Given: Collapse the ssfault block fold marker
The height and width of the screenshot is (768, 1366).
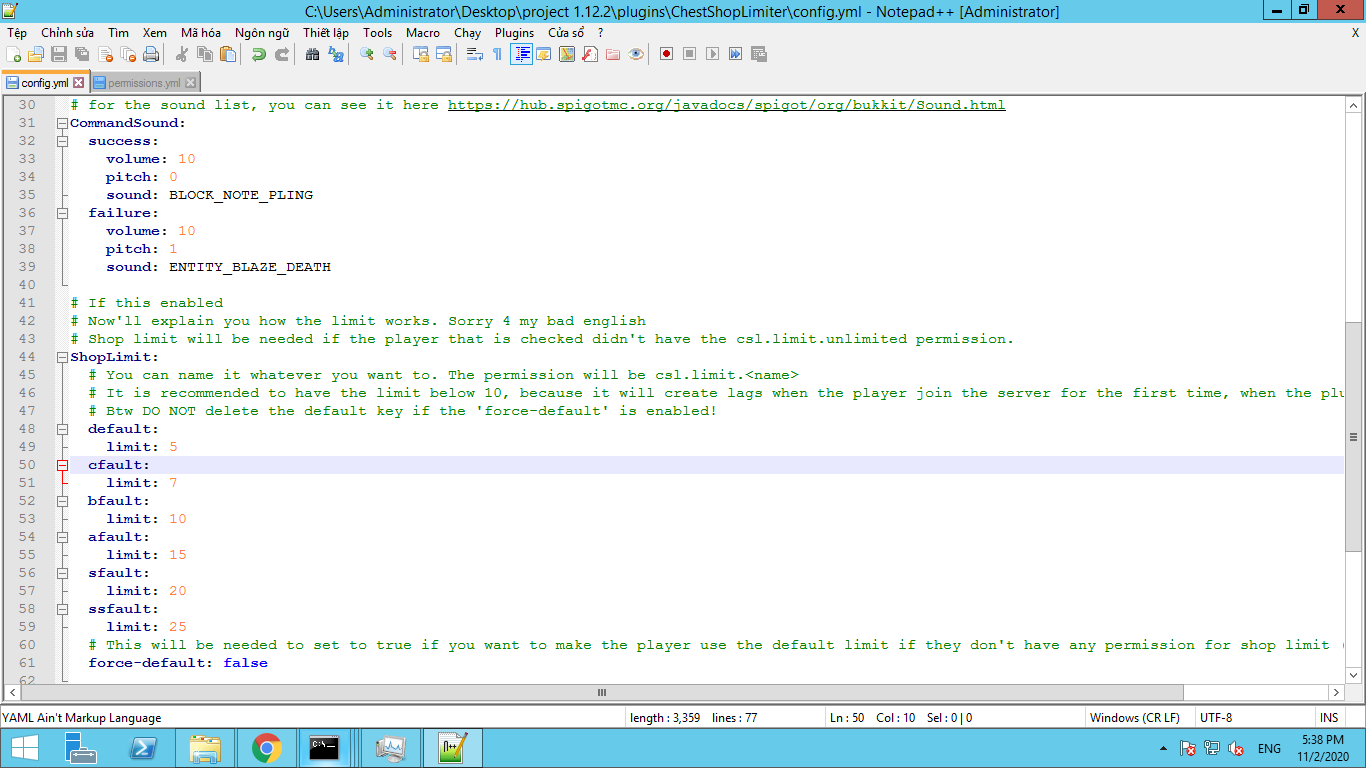Looking at the screenshot, I should click(x=62, y=609).
